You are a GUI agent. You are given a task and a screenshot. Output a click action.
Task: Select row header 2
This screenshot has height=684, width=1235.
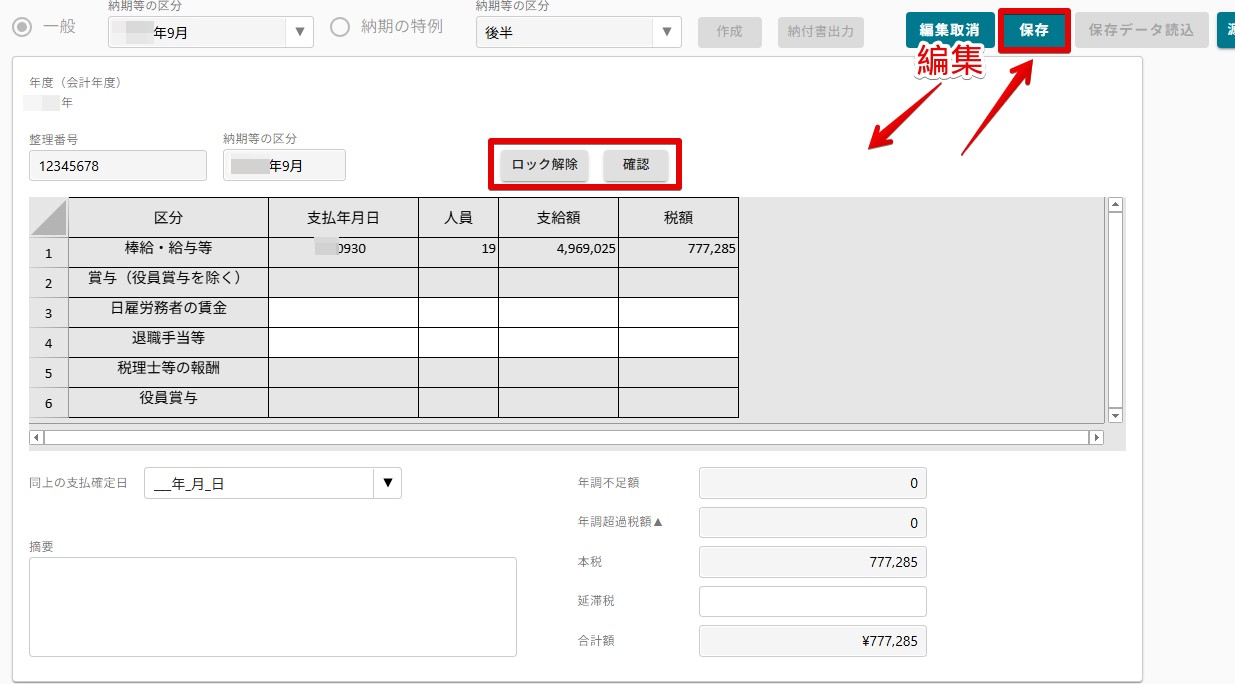[49, 282]
